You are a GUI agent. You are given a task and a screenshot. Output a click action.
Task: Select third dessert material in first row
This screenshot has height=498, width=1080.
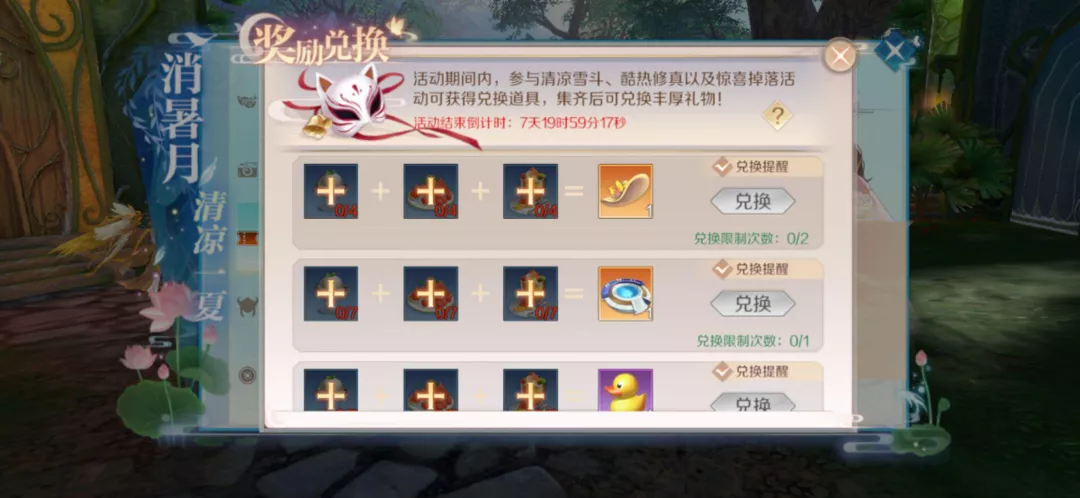(530, 191)
